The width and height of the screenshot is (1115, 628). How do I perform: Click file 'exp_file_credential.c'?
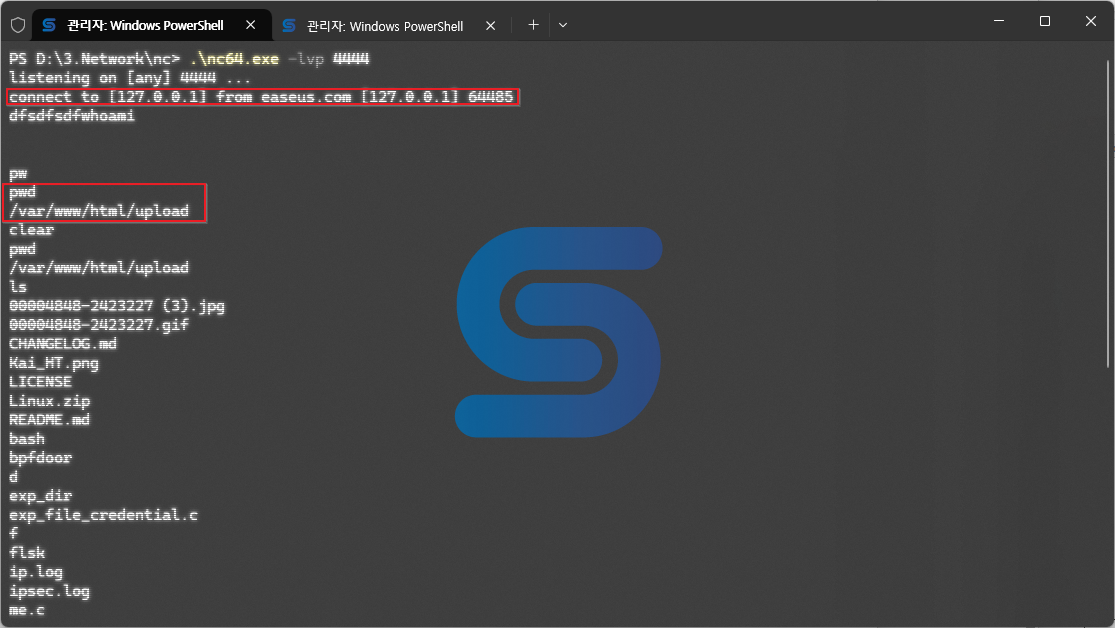[x=103, y=515]
